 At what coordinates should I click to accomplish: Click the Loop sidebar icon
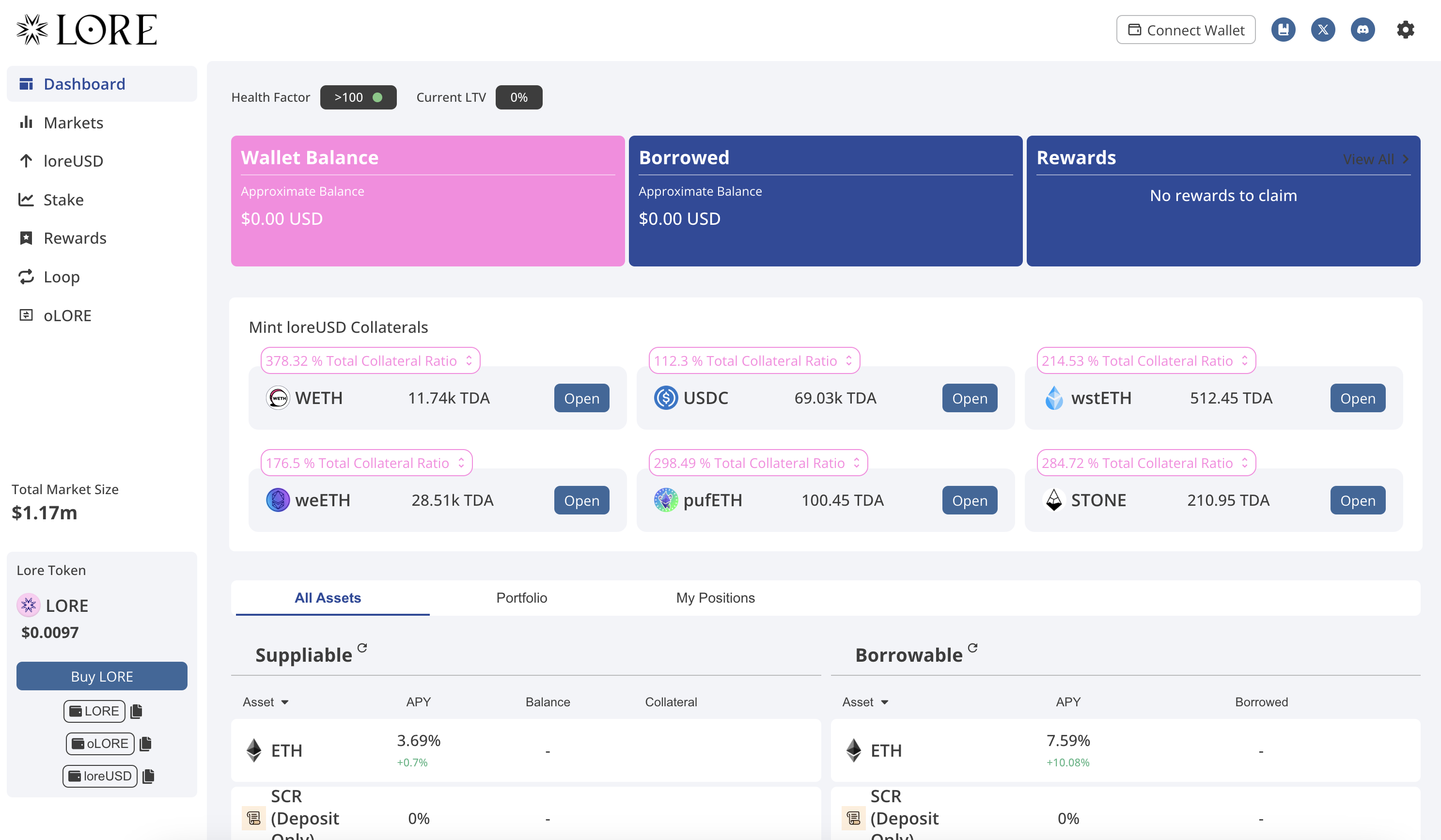26,277
